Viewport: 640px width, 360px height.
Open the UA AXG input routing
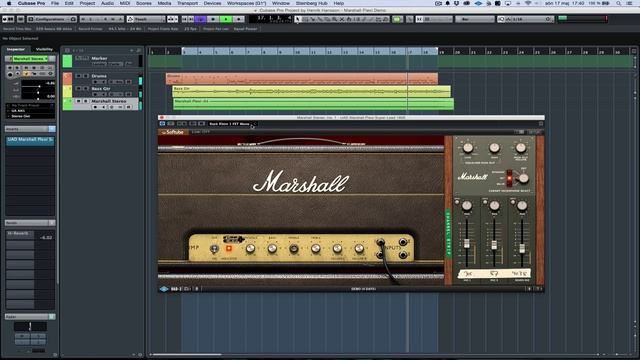point(30,111)
